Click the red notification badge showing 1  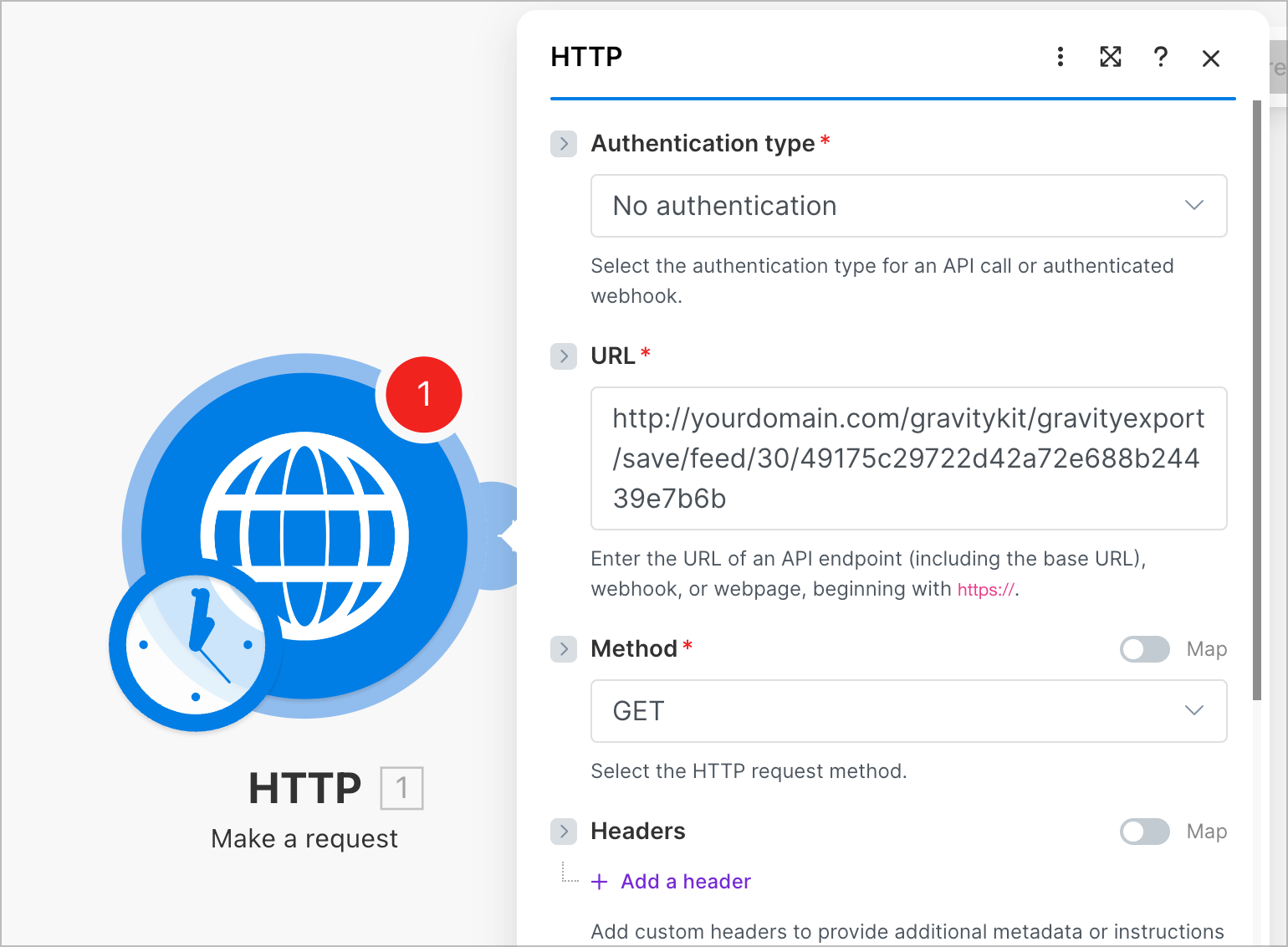point(423,394)
